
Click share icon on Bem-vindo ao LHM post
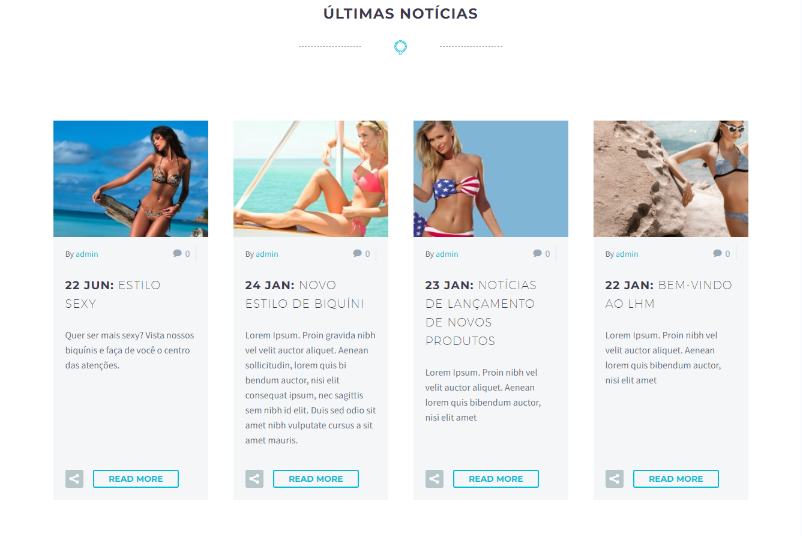[614, 479]
